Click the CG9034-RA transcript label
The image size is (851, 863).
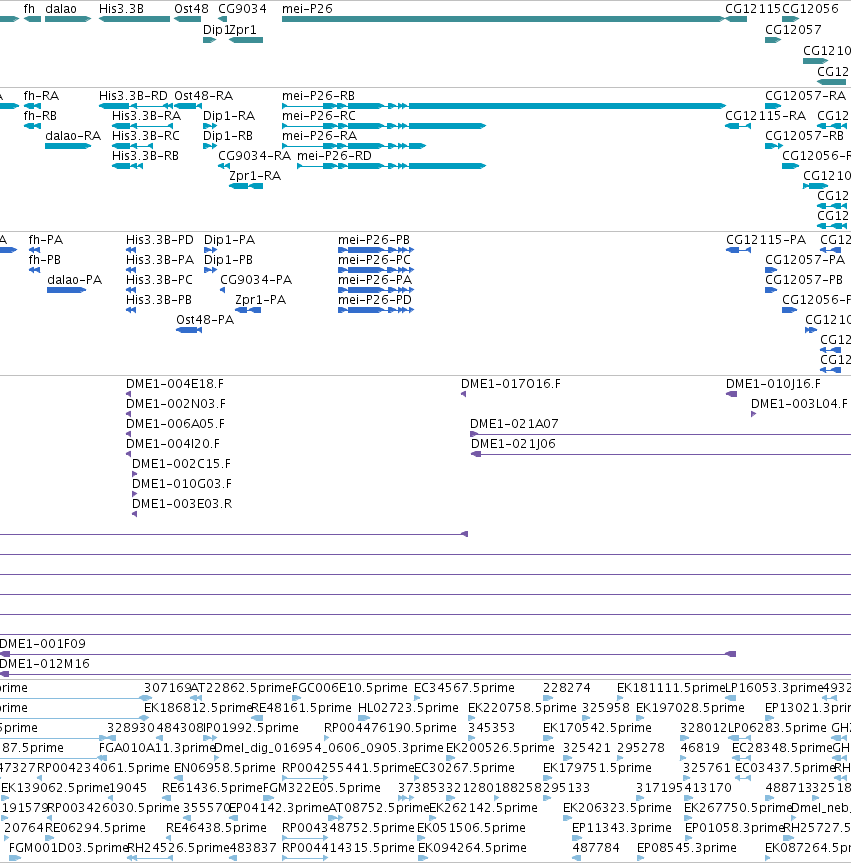(254, 156)
